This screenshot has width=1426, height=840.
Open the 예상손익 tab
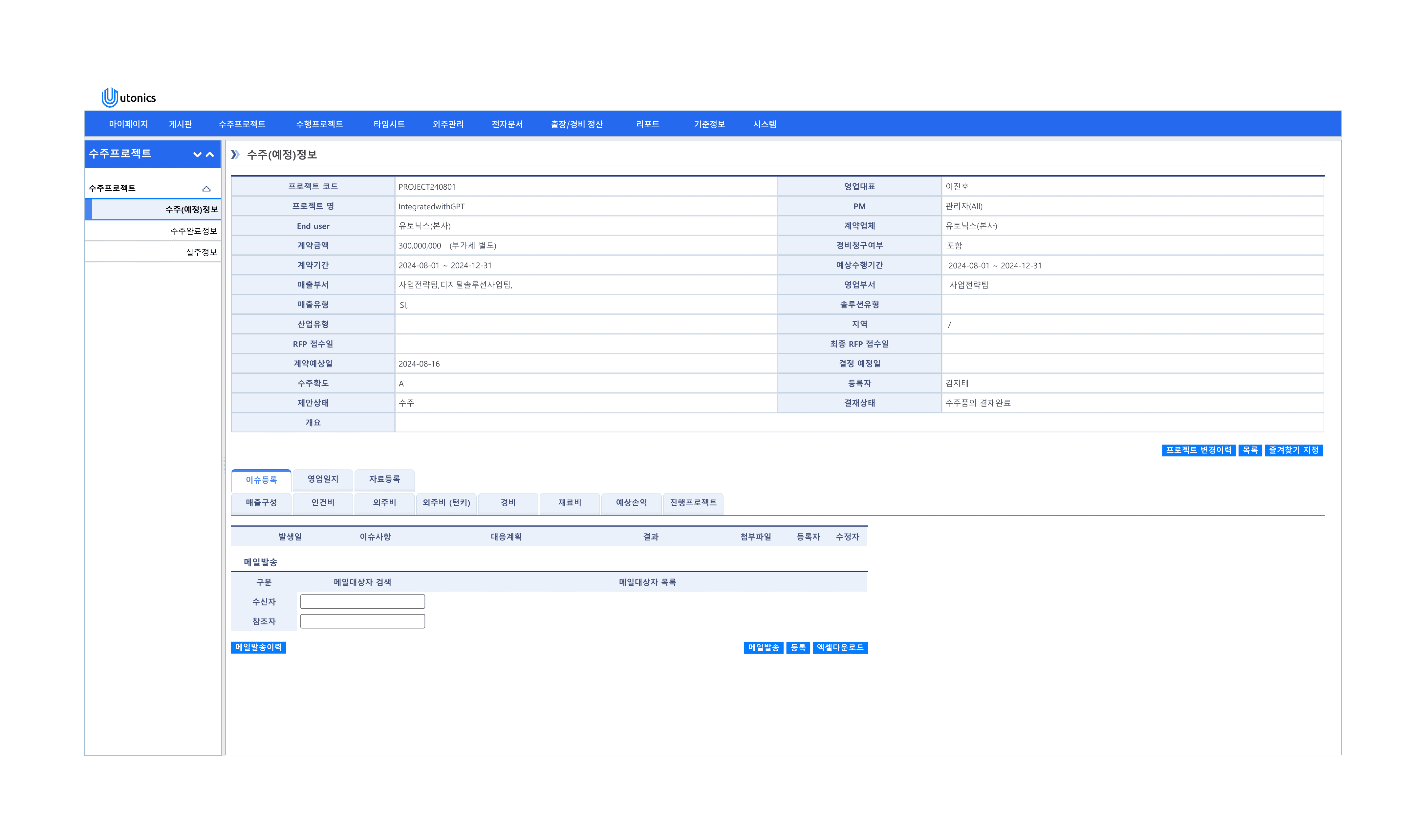631,503
